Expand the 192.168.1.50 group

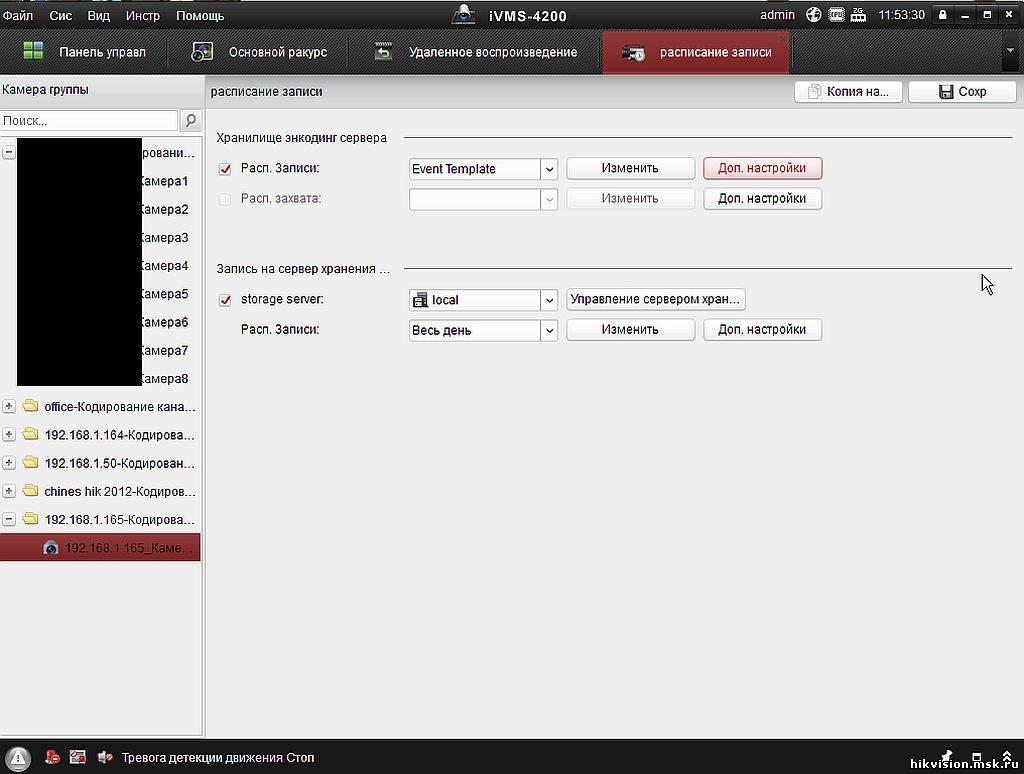tap(8, 462)
